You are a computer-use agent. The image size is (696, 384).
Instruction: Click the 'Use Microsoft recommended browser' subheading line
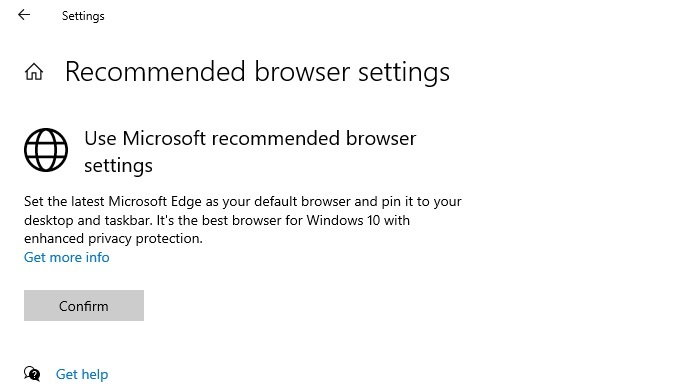point(250,139)
